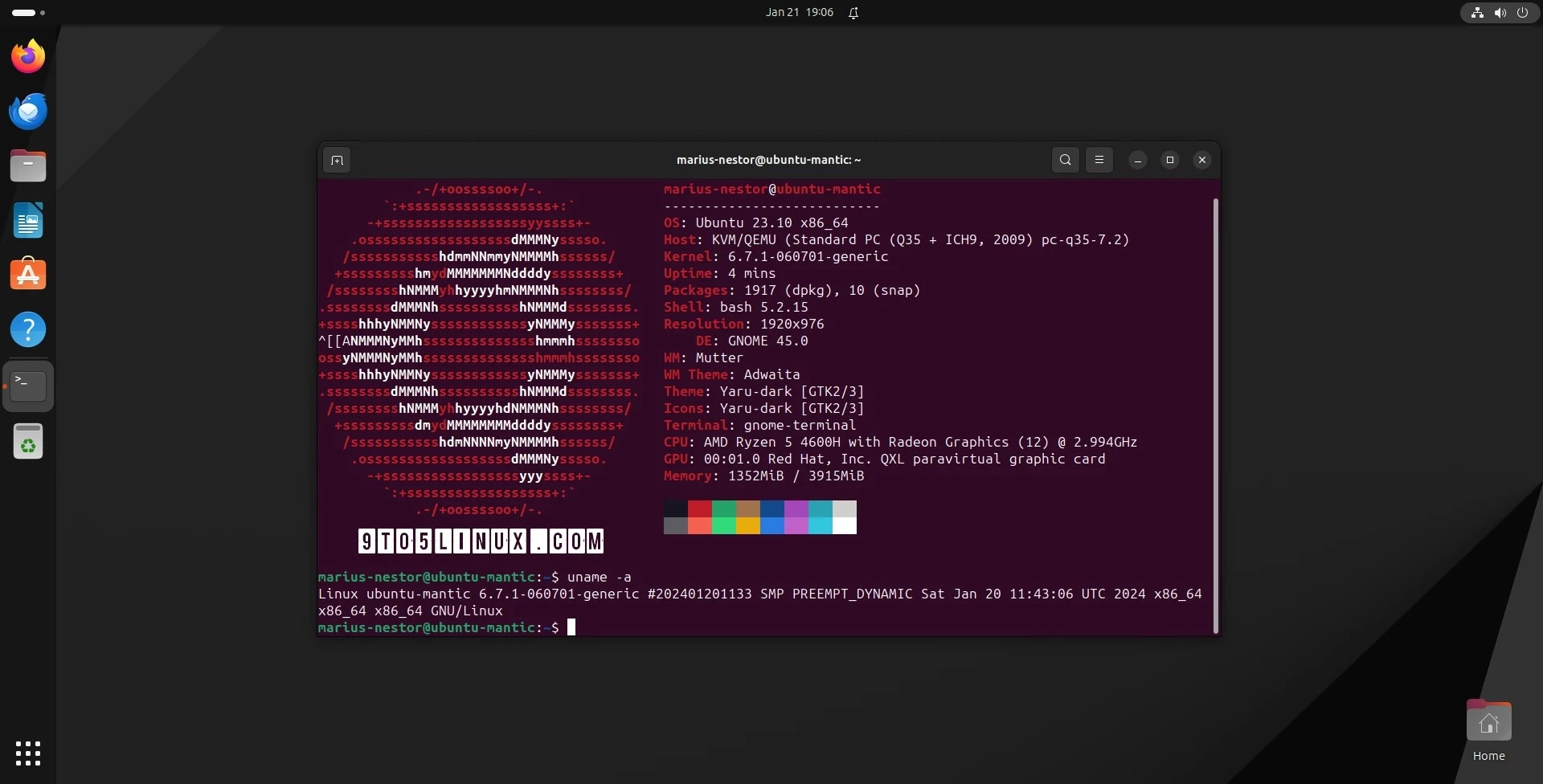
Task: Open LibreOffice Writer from the dock
Action: pyautogui.click(x=28, y=220)
